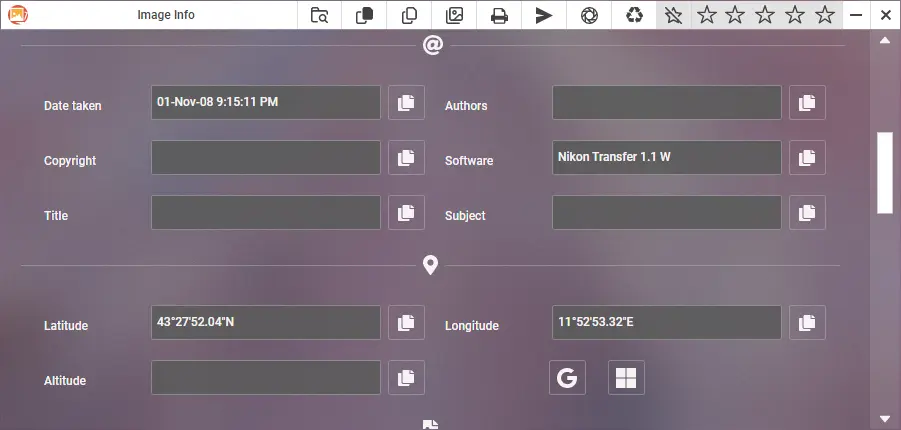Open location with Windows Maps icon
Screen dimensions: 901x430
626,378
